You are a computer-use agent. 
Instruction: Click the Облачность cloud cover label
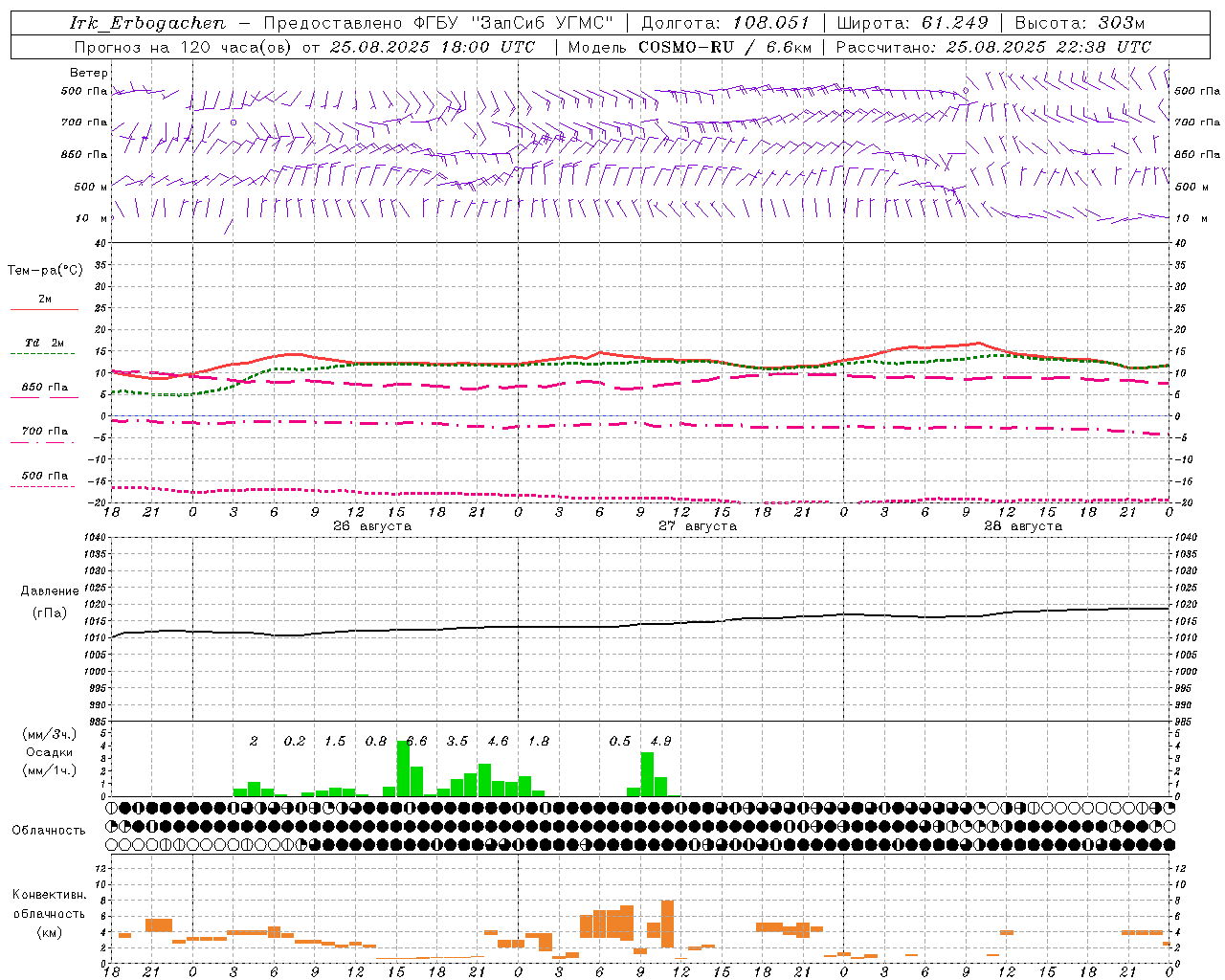click(x=49, y=830)
